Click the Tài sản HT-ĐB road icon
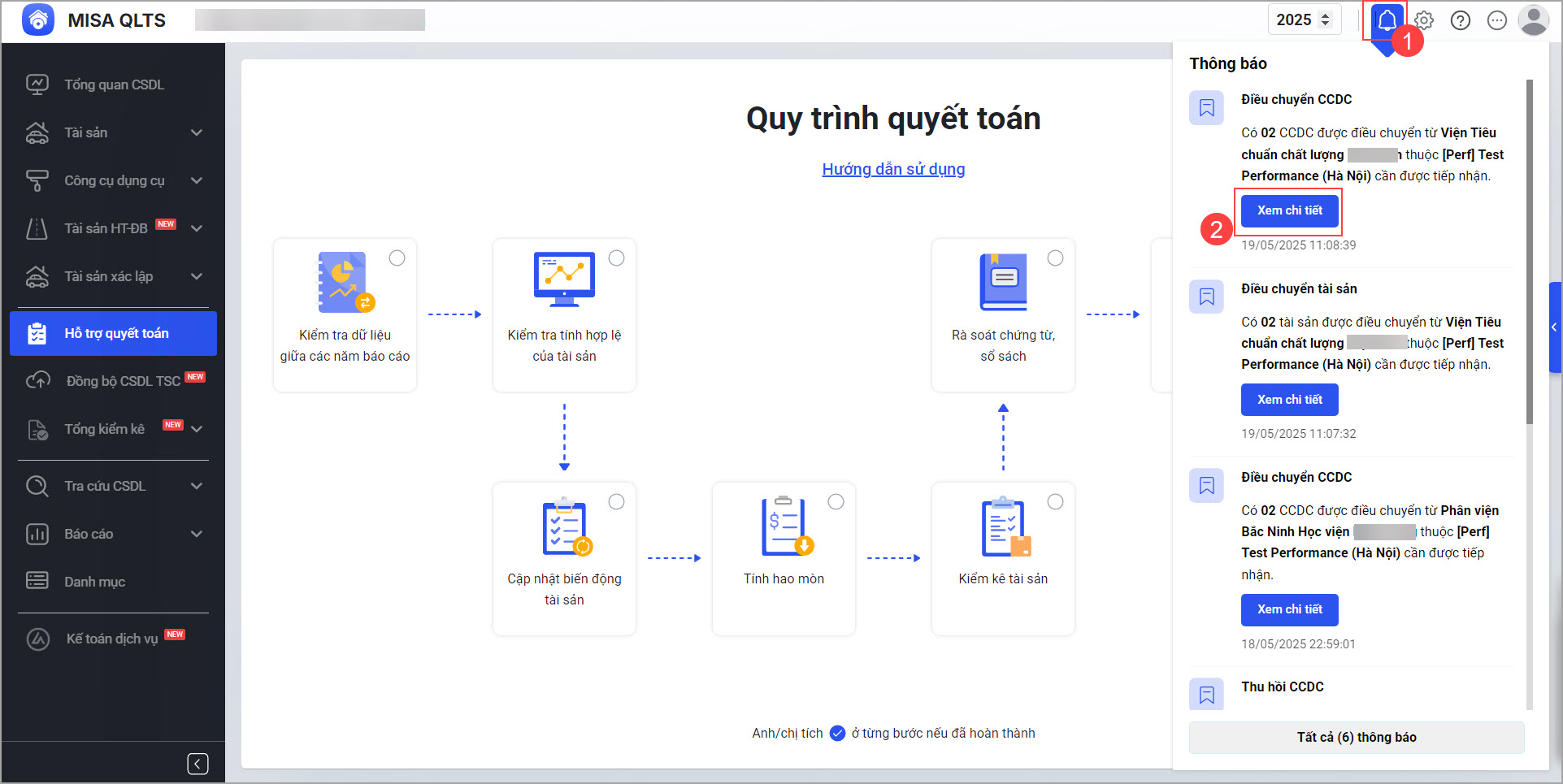The image size is (1563, 784). (37, 228)
